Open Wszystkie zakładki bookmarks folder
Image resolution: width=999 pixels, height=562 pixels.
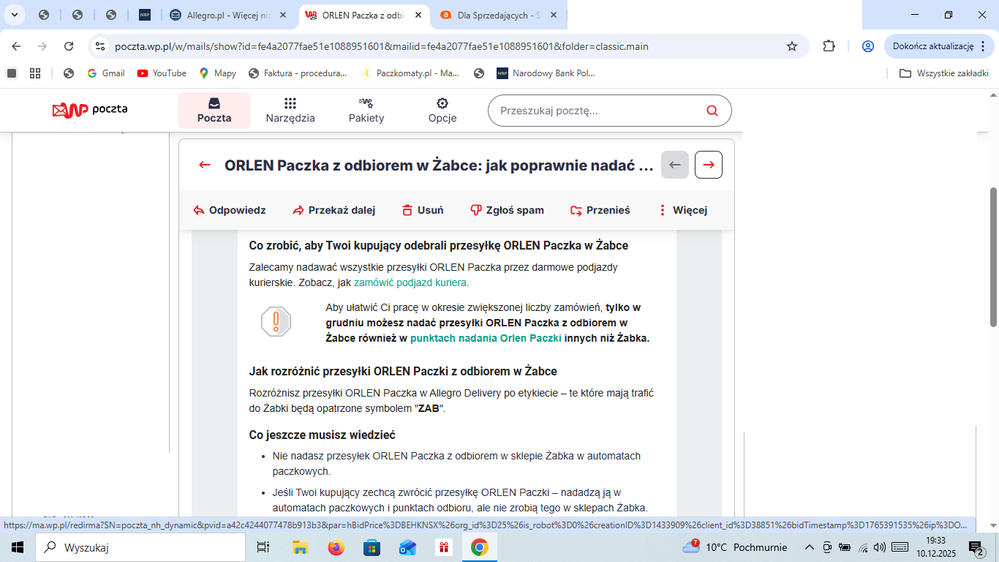coord(942,73)
